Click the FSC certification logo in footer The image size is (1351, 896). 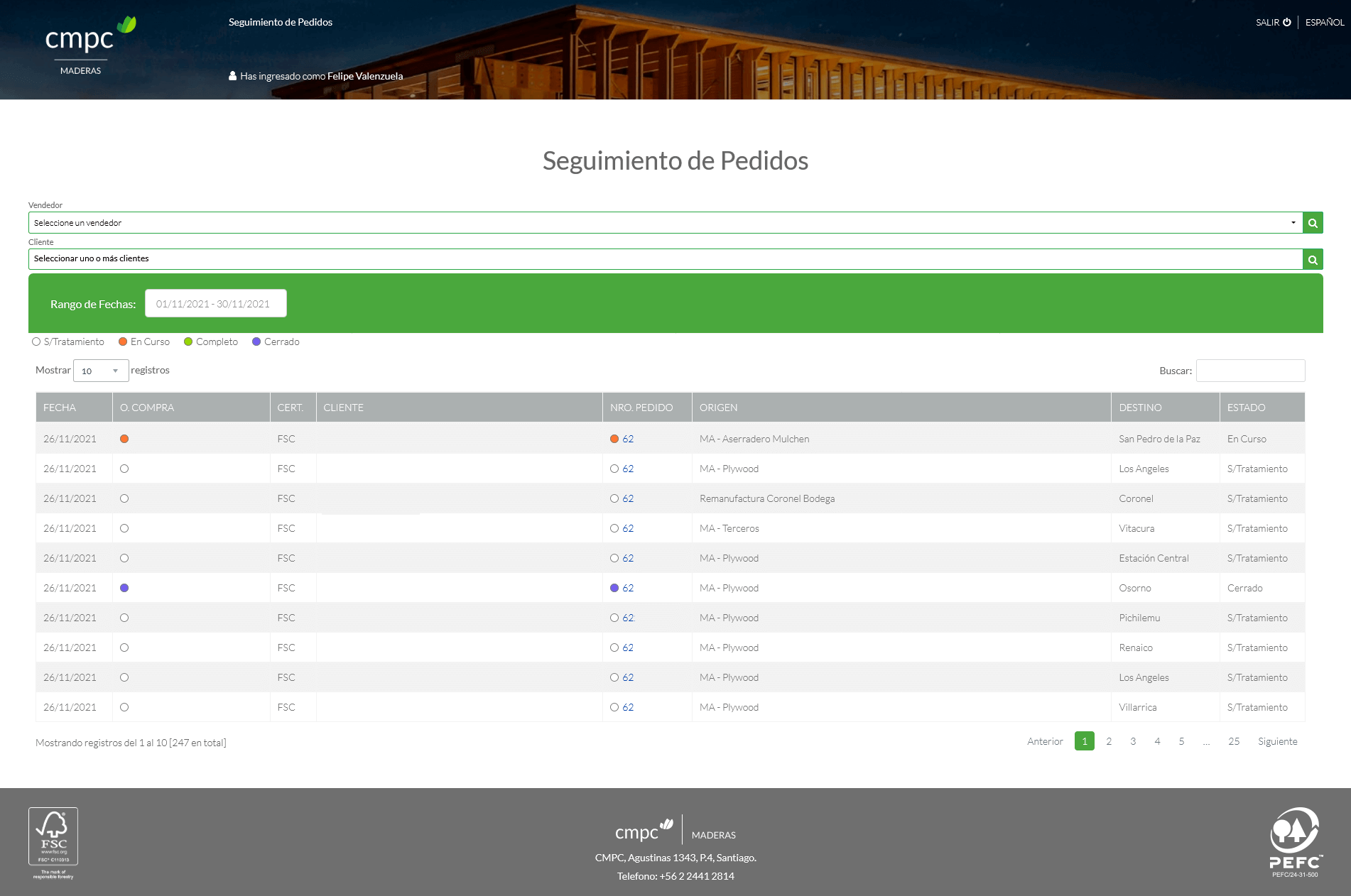[53, 843]
